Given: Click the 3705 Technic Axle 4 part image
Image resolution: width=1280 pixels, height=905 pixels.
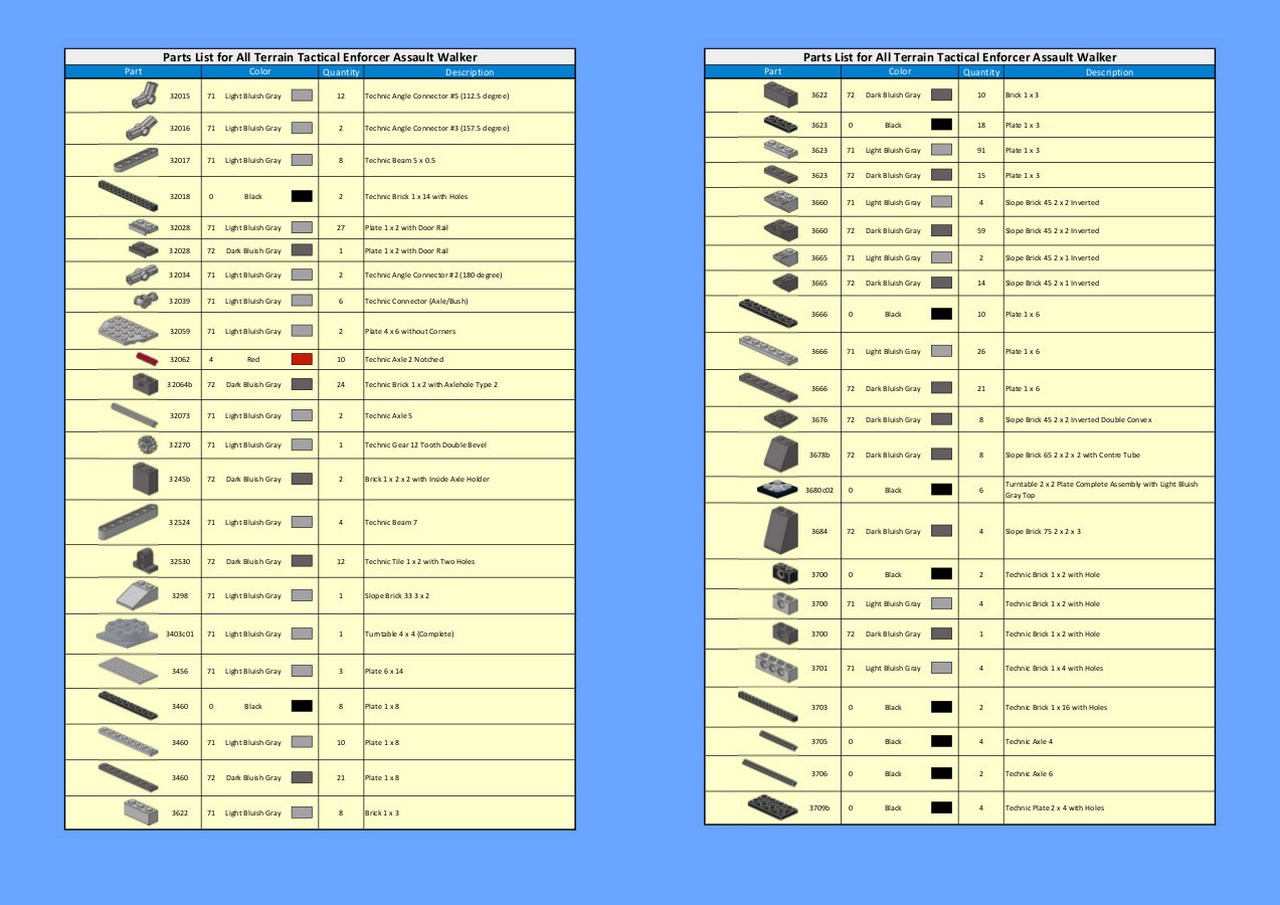Looking at the screenshot, I should (778, 741).
